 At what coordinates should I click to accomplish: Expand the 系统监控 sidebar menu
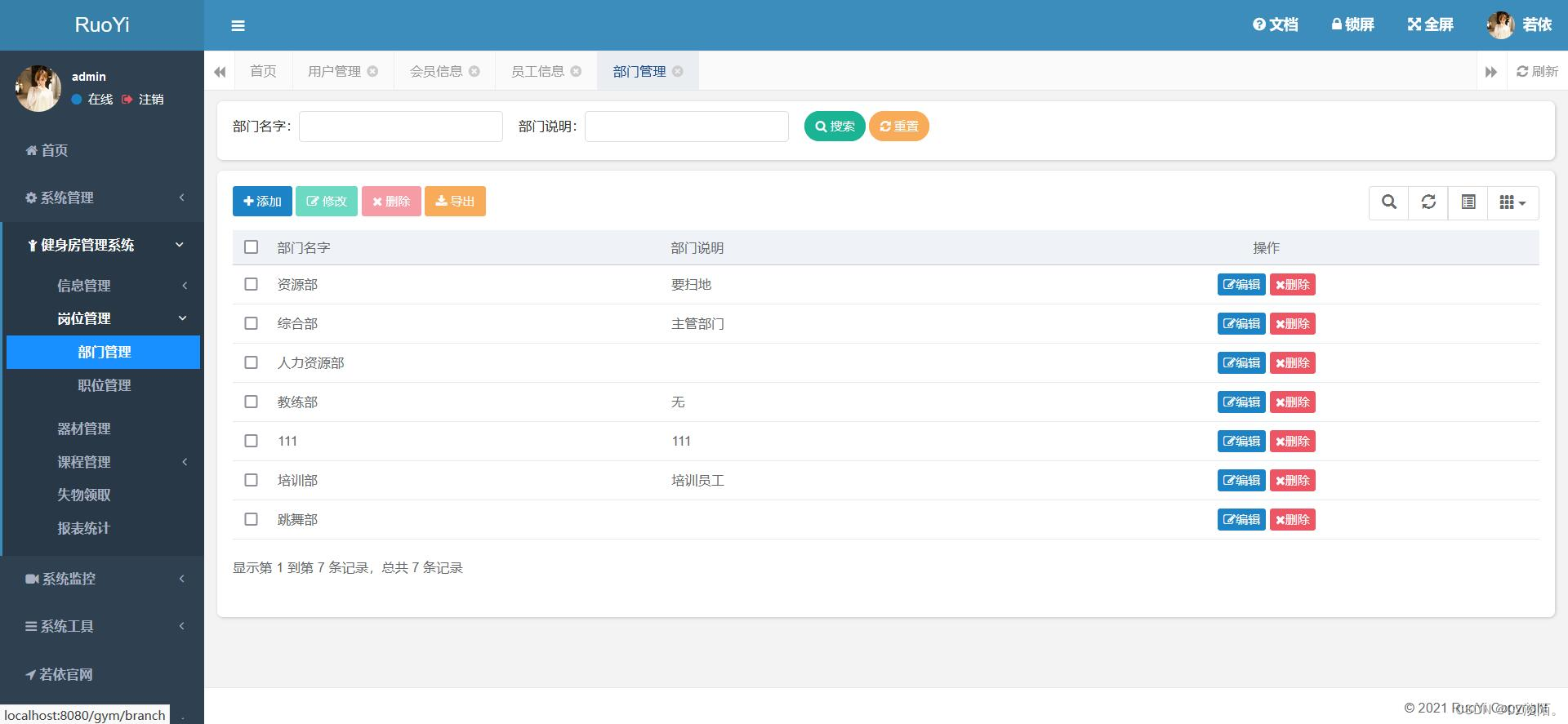click(x=102, y=579)
